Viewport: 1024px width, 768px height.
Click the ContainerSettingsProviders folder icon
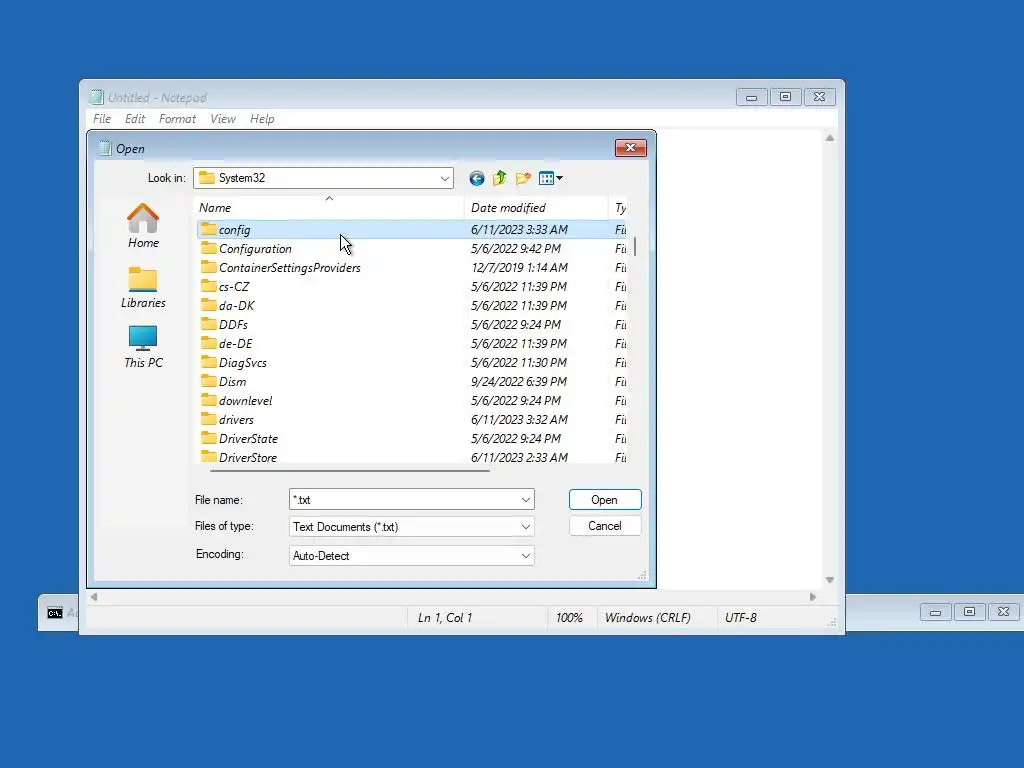pyautogui.click(x=208, y=267)
